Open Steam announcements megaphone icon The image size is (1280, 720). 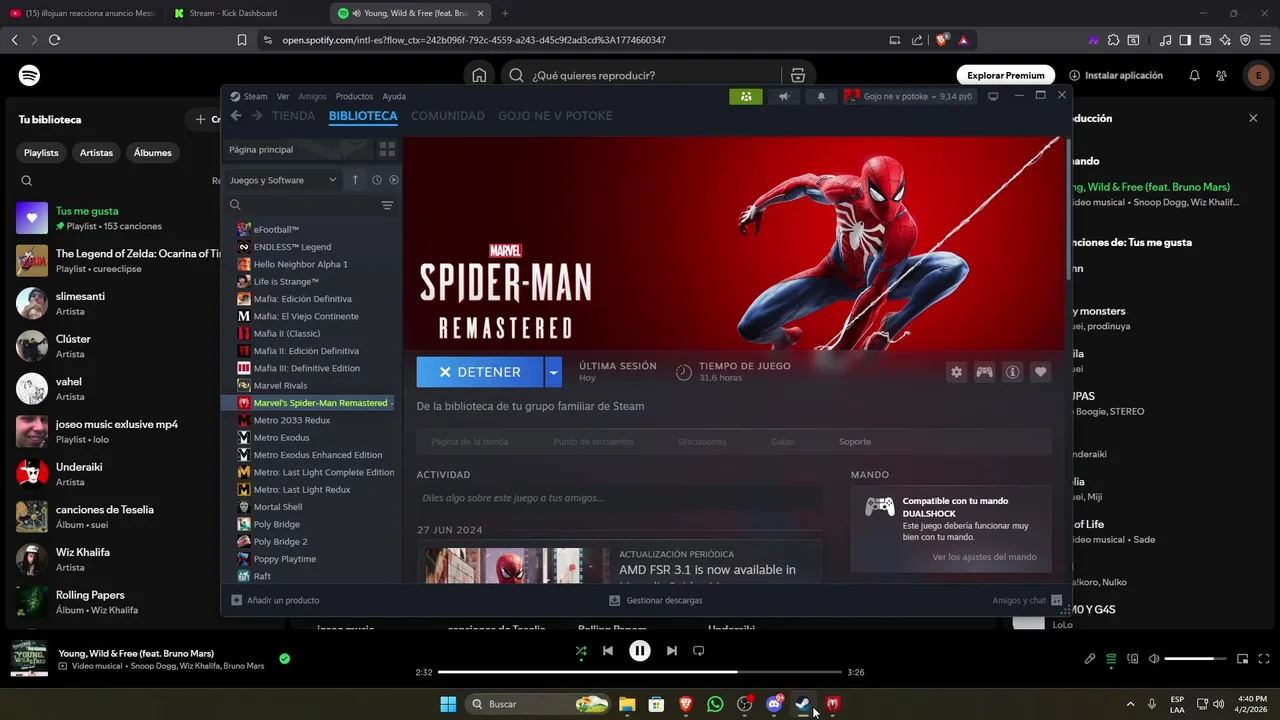tap(784, 96)
